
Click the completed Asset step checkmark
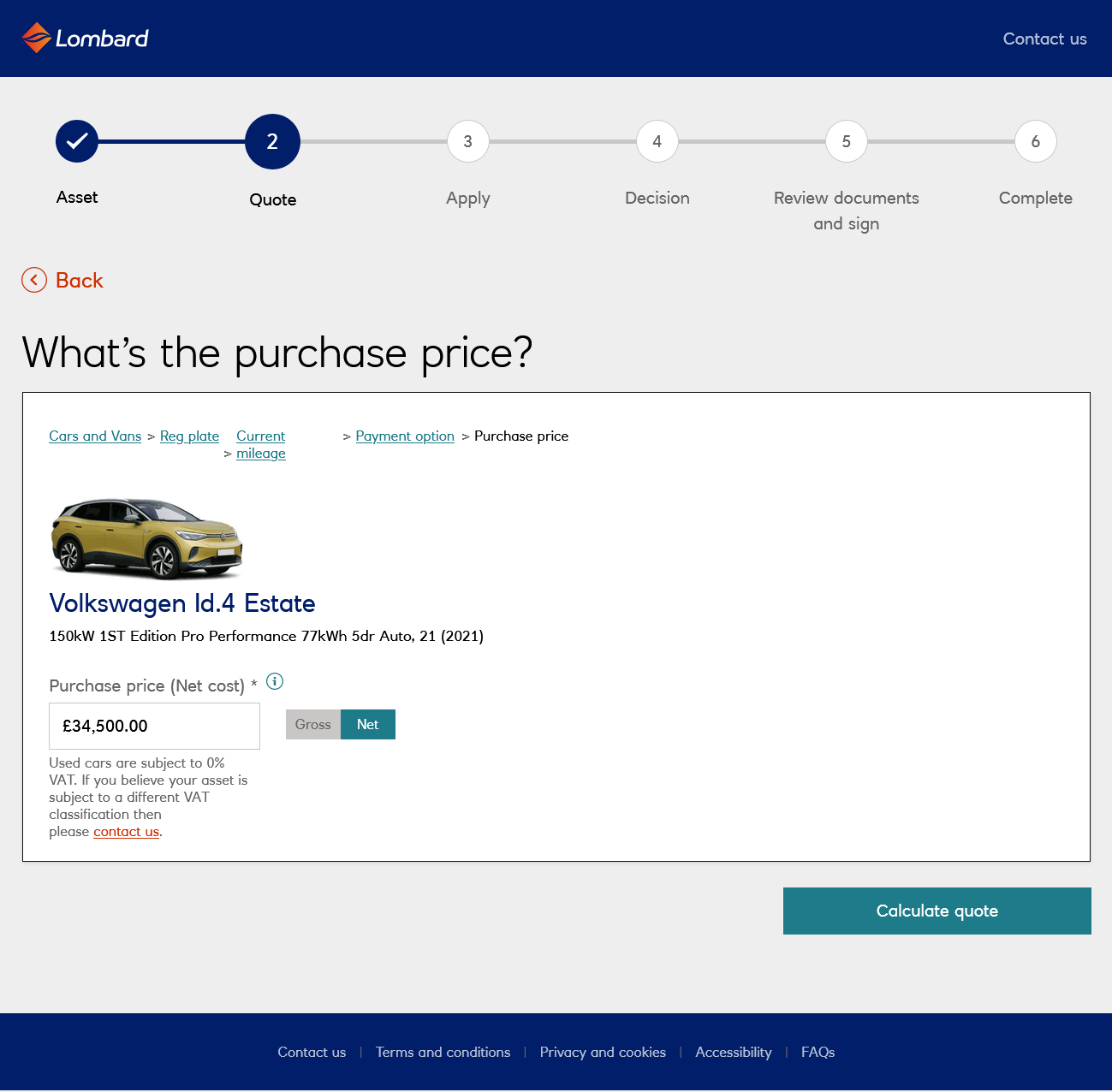(77, 141)
